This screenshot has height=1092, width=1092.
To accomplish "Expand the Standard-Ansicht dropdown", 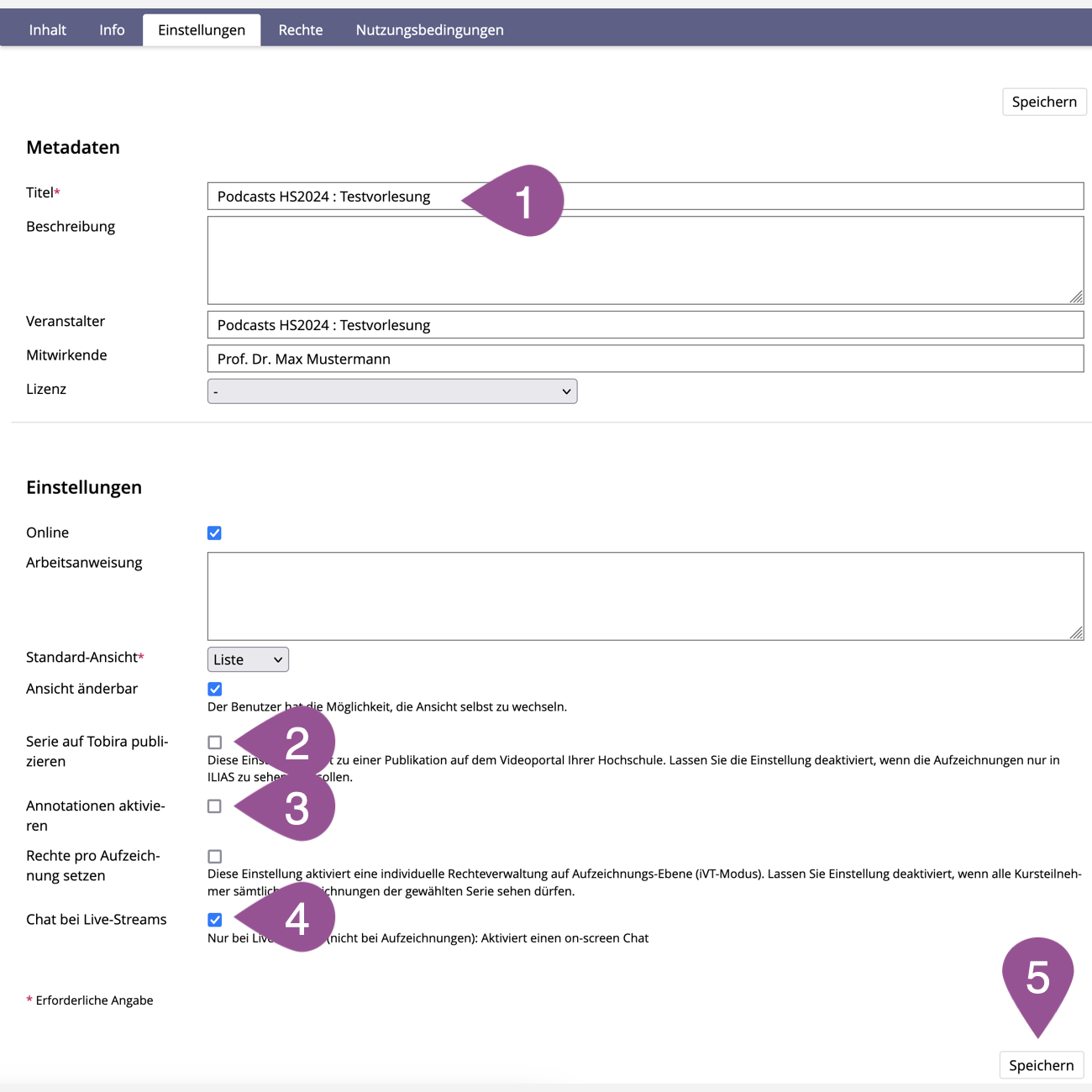I will pyautogui.click(x=248, y=659).
